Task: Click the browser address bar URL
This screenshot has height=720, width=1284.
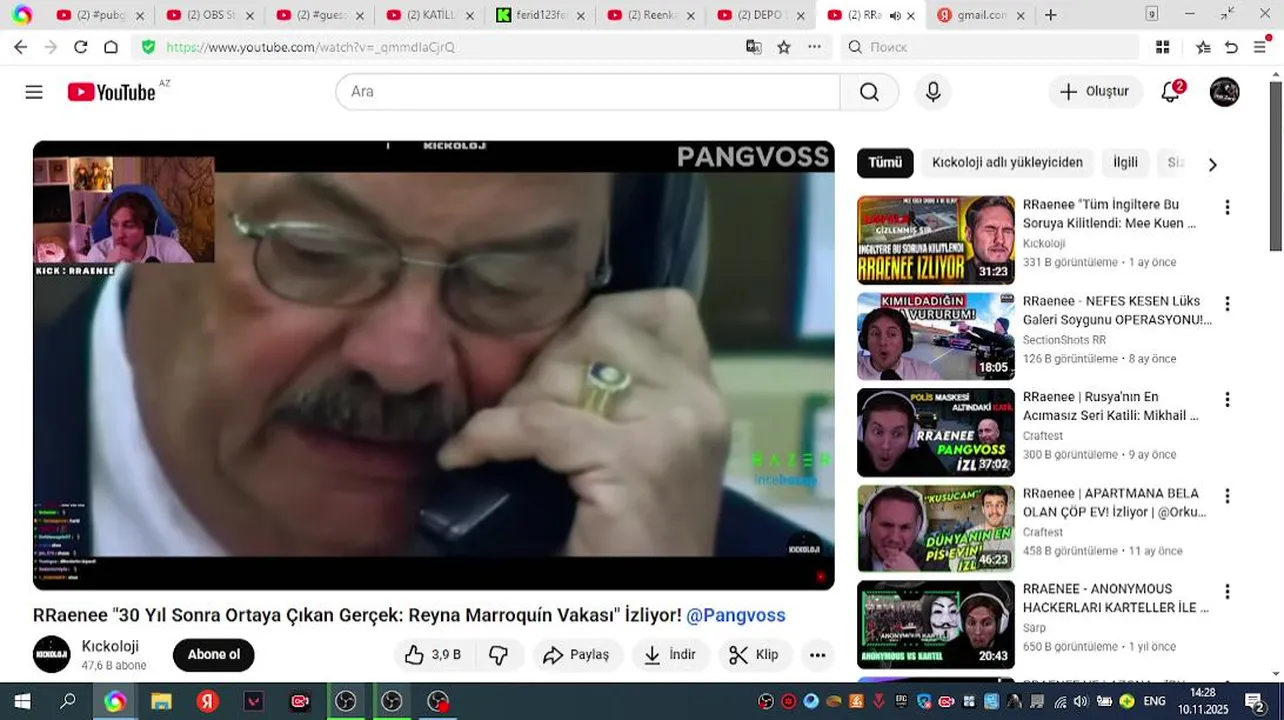Action: tap(310, 47)
